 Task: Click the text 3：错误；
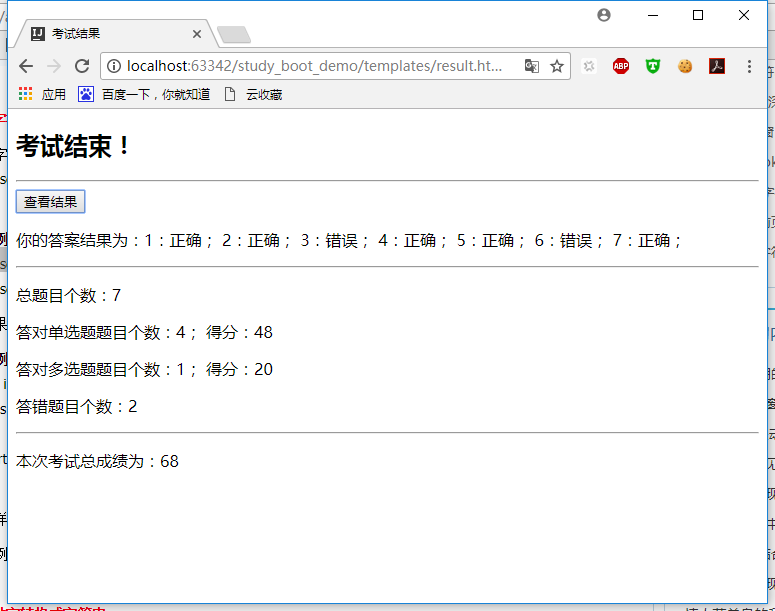334,240
